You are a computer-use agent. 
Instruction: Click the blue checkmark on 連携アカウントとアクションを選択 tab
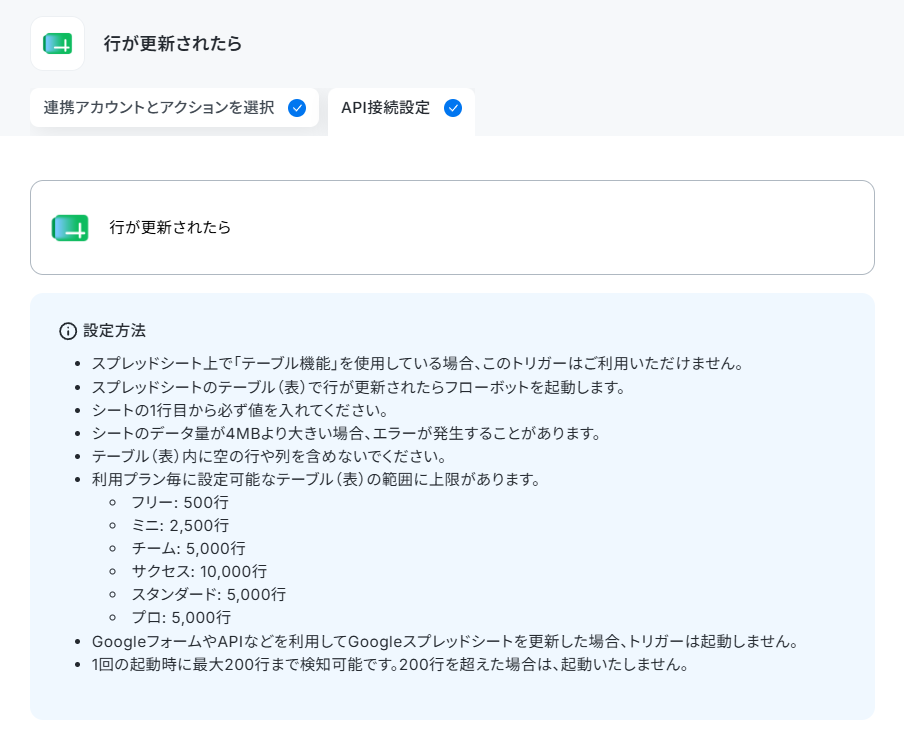(x=297, y=108)
